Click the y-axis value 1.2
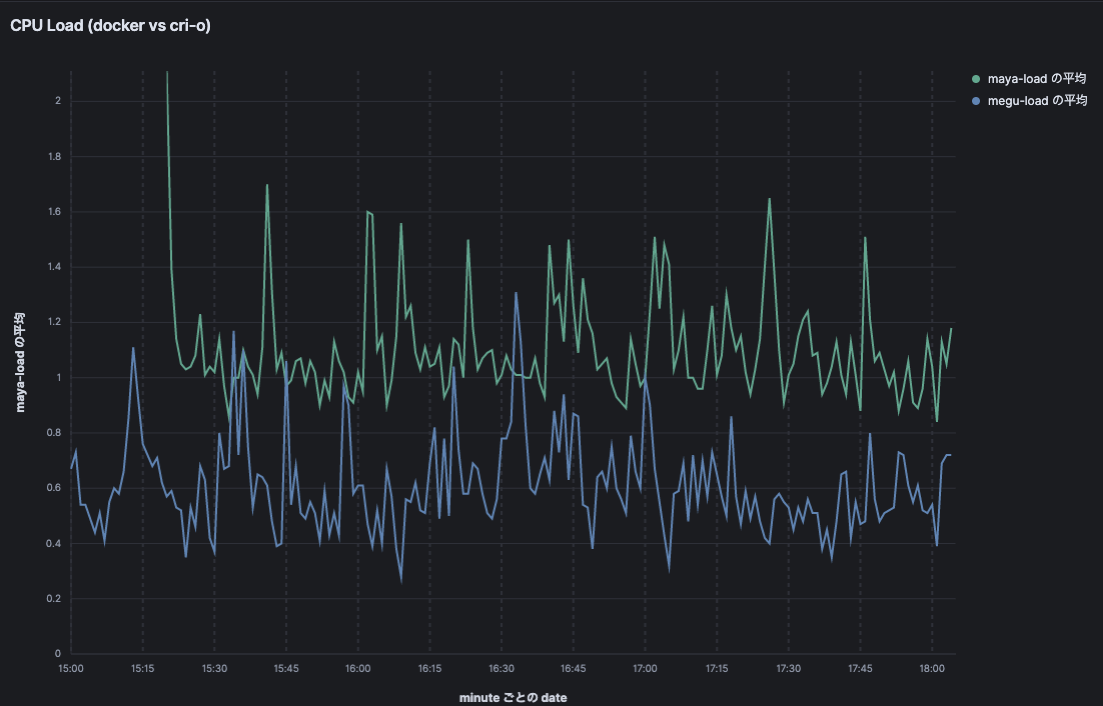This screenshot has height=706, width=1103. [54, 322]
